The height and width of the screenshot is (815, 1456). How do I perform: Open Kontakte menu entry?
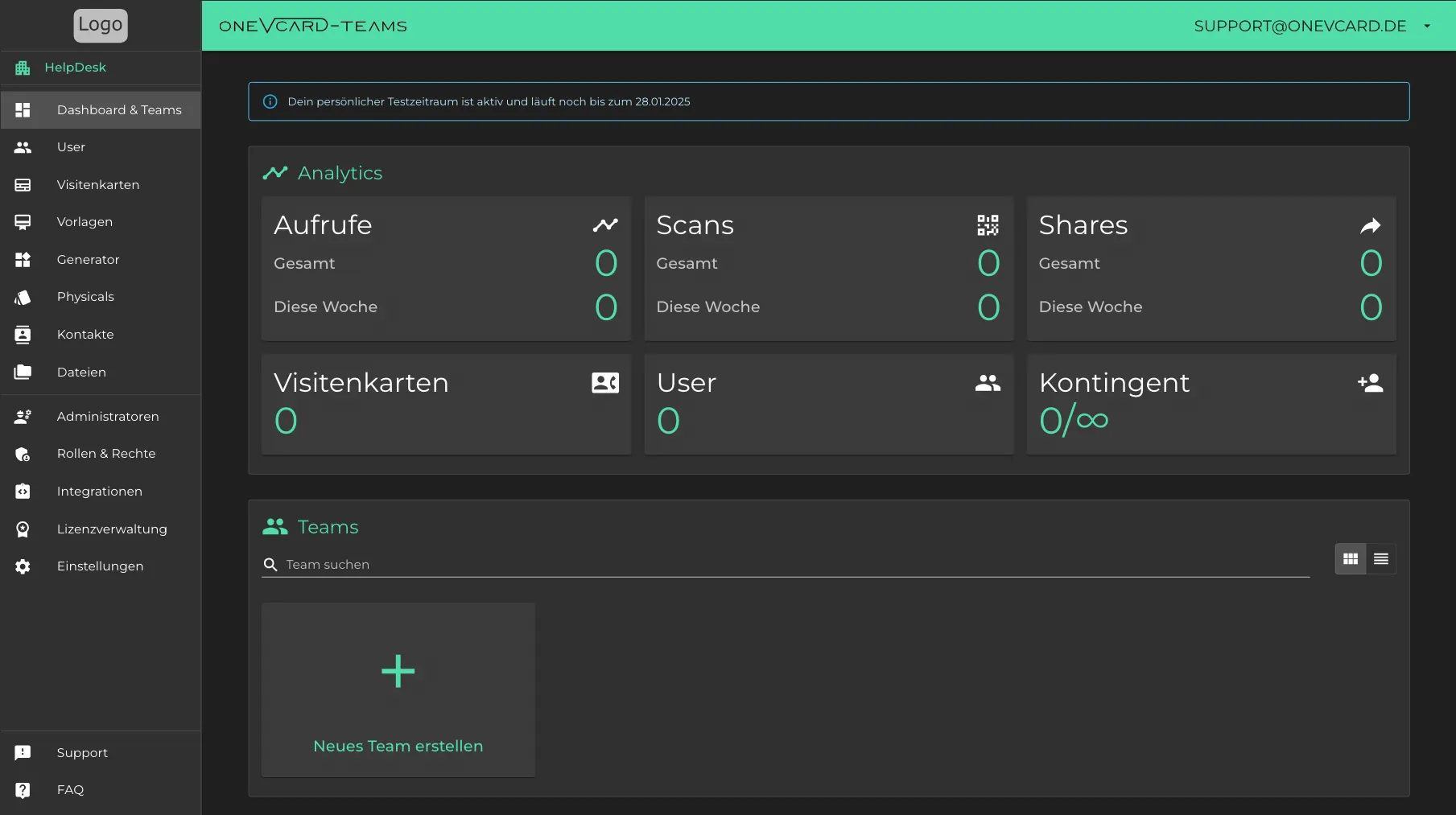[101, 335]
